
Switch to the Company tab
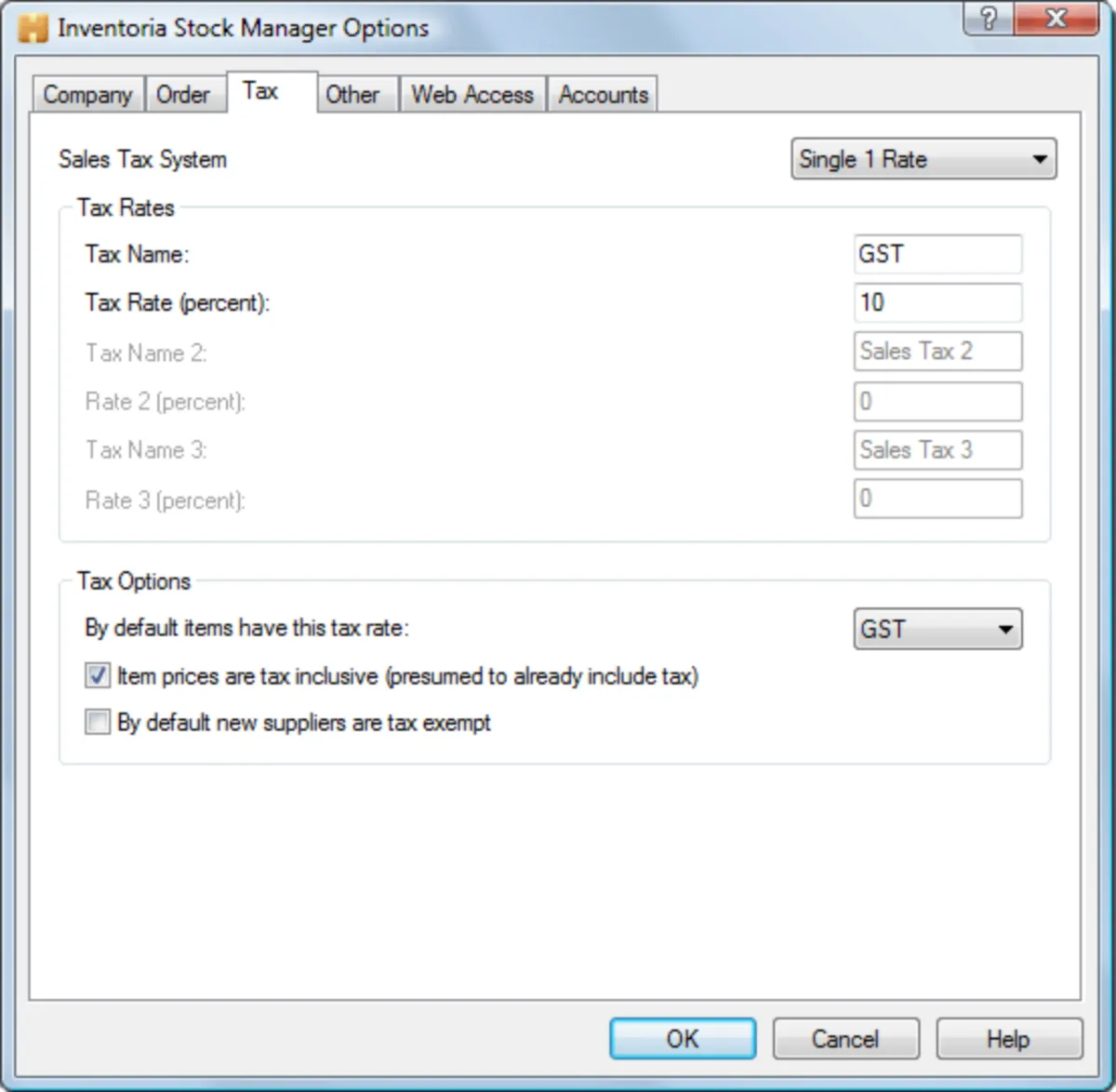87,95
